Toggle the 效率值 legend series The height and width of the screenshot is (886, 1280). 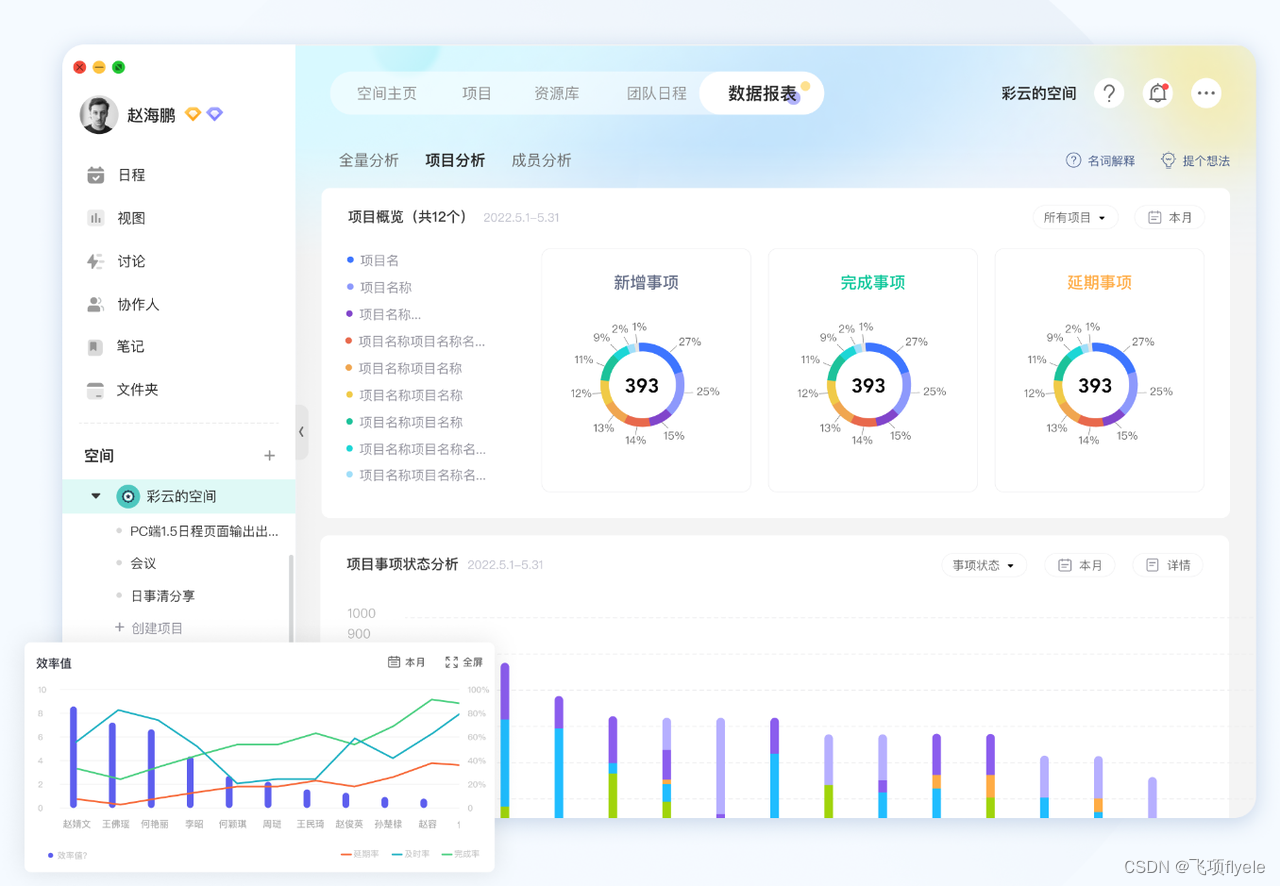pos(67,855)
